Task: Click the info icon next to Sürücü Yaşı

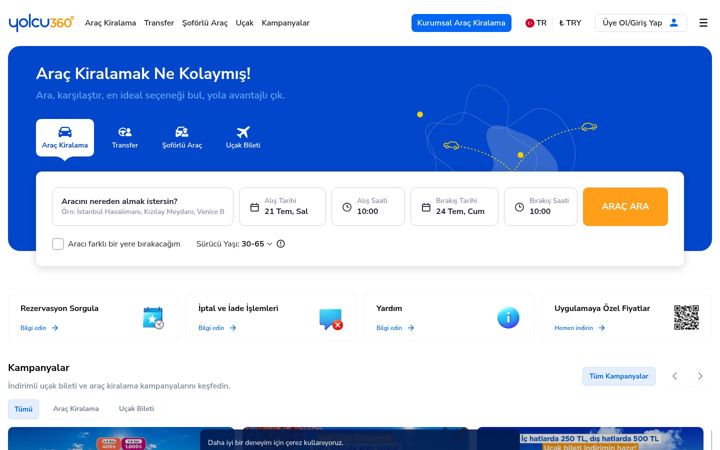Action: point(281,244)
